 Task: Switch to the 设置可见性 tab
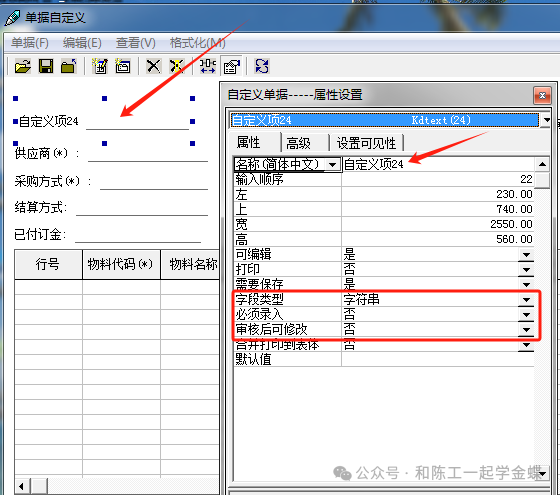366,143
